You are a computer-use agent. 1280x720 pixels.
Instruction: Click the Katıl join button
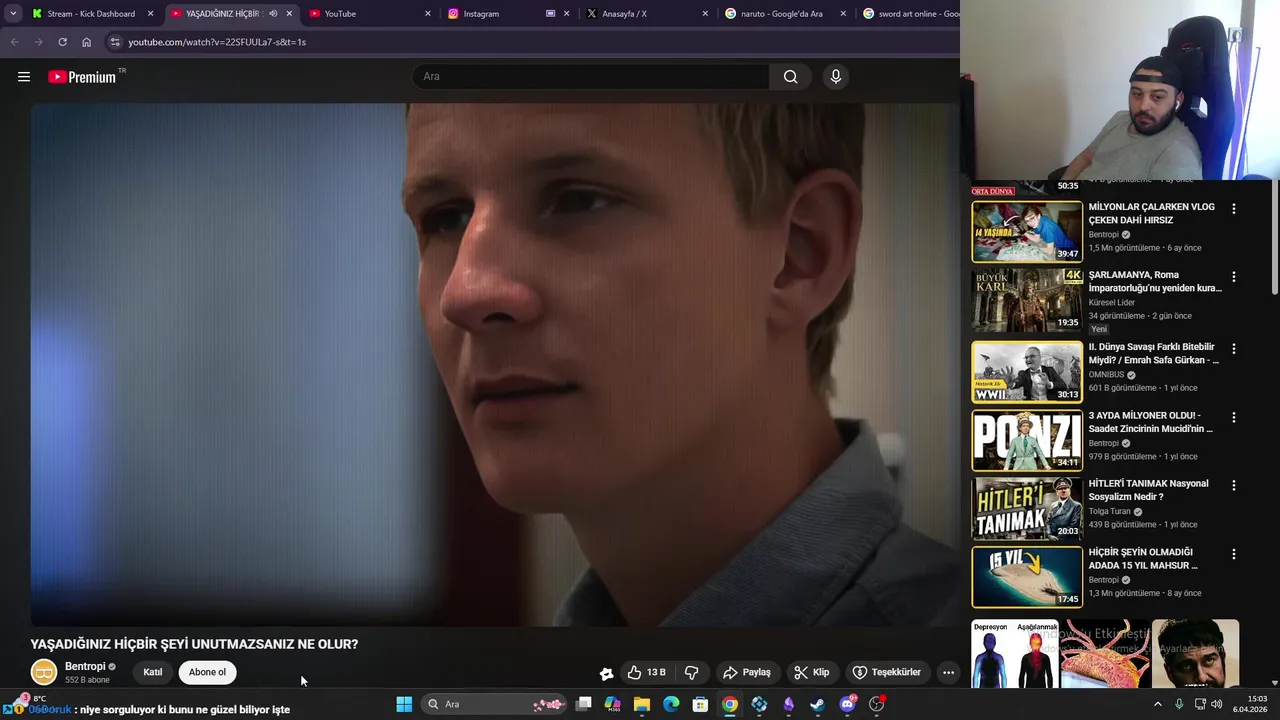tap(153, 672)
